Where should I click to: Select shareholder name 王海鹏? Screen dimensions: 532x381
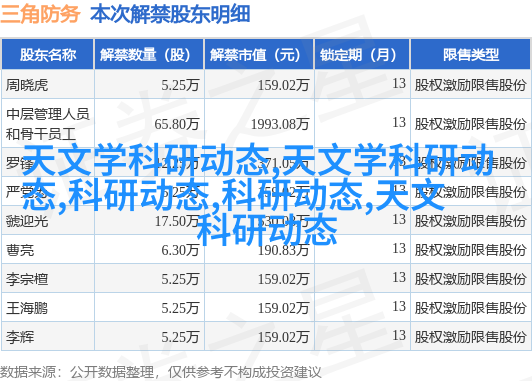(27, 308)
